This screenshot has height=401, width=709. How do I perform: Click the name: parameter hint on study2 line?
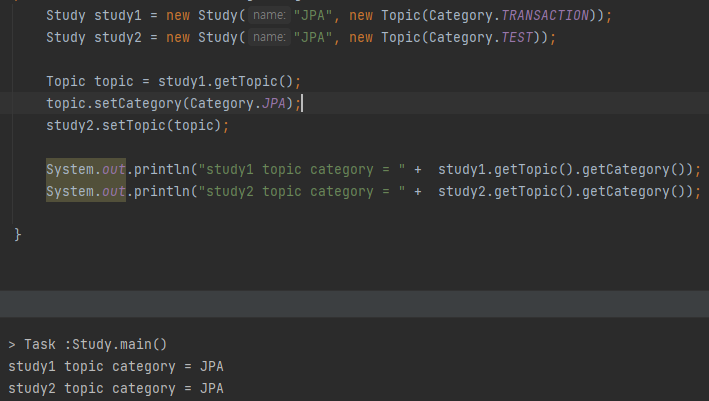[x=269, y=37]
